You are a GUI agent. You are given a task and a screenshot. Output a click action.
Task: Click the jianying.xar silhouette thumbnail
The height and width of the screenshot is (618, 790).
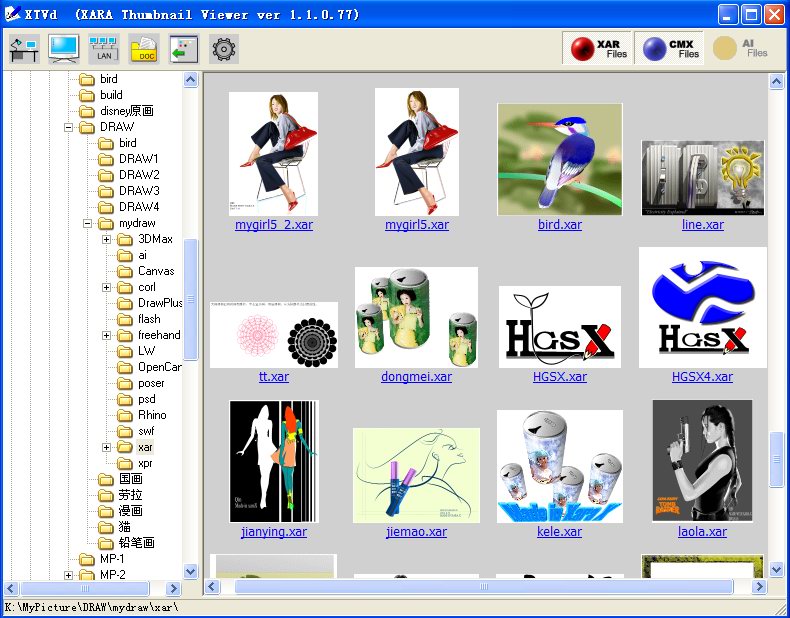tap(274, 461)
